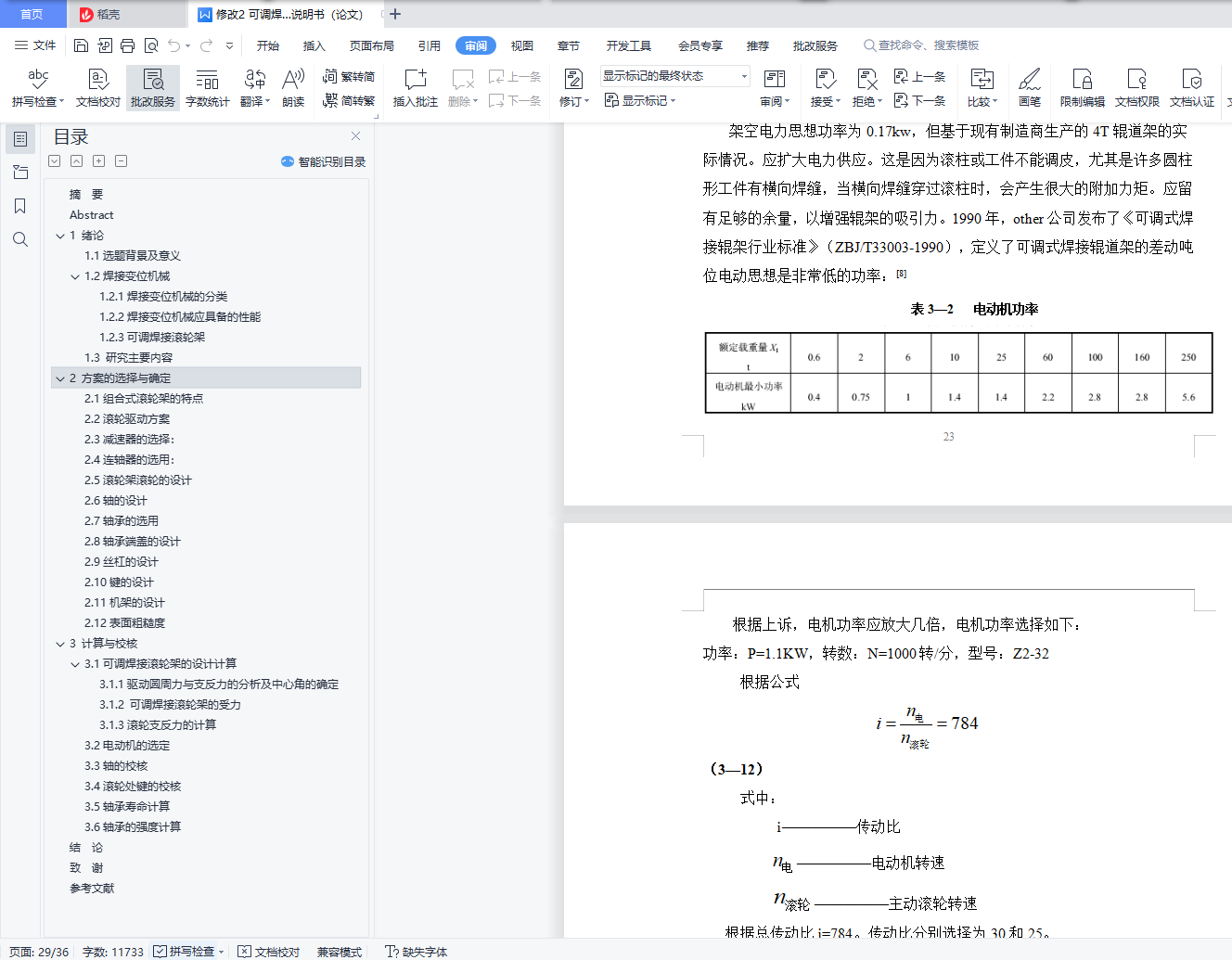This screenshot has width=1232, height=960.
Task: Click 字数: 11733 in status bar
Action: click(x=113, y=952)
